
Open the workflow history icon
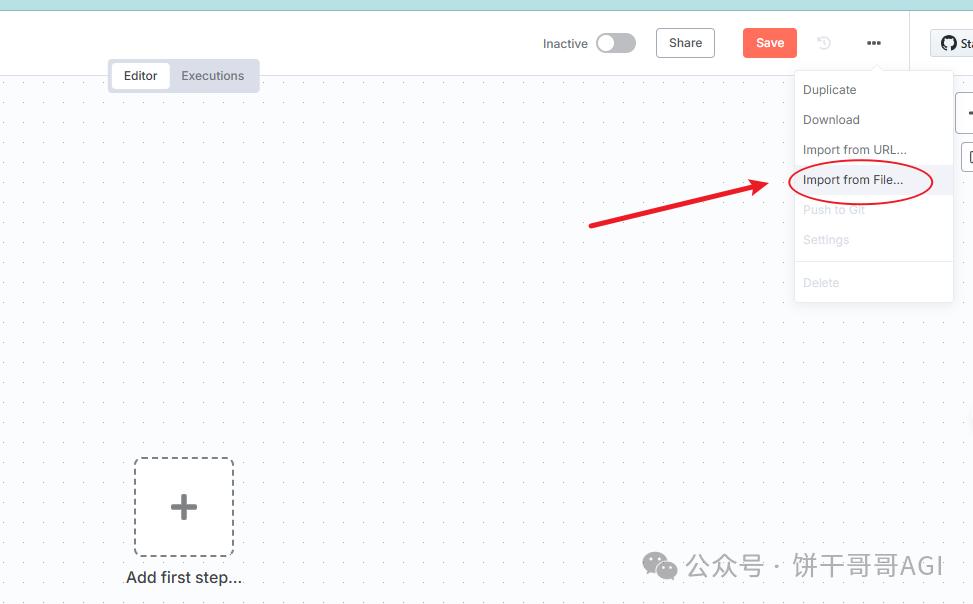pyautogui.click(x=824, y=43)
